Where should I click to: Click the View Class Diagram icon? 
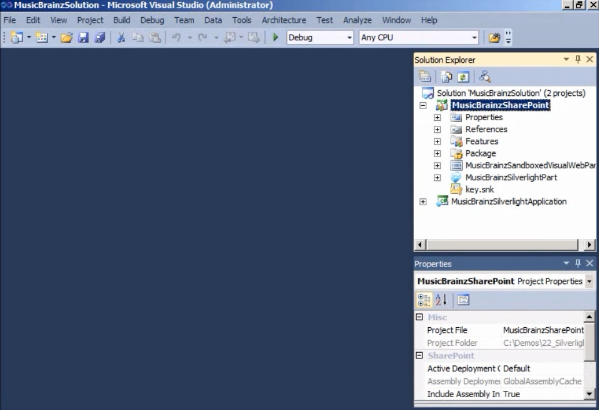pyautogui.click(x=485, y=77)
